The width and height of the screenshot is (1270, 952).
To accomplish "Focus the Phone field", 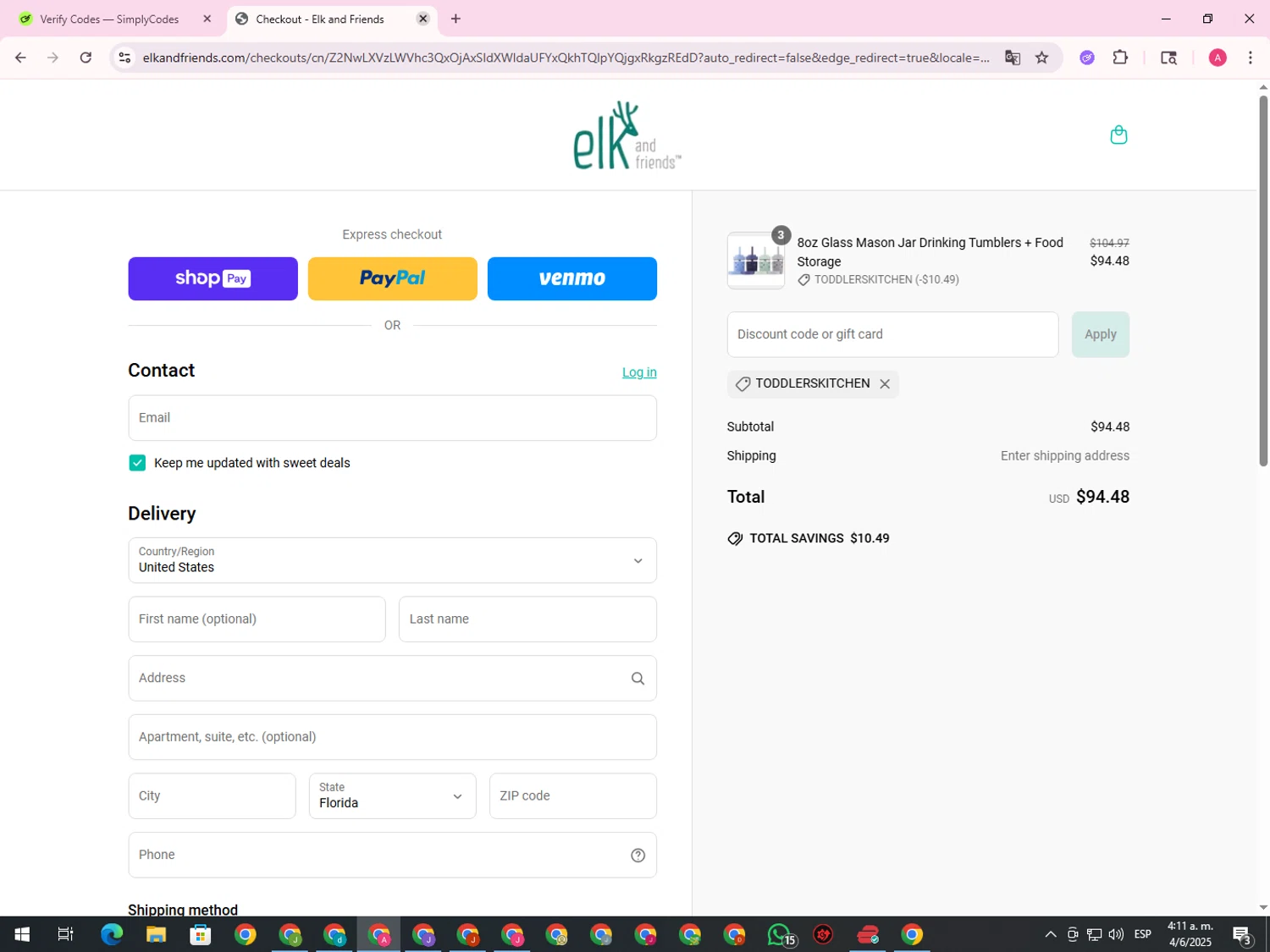I will (392, 856).
